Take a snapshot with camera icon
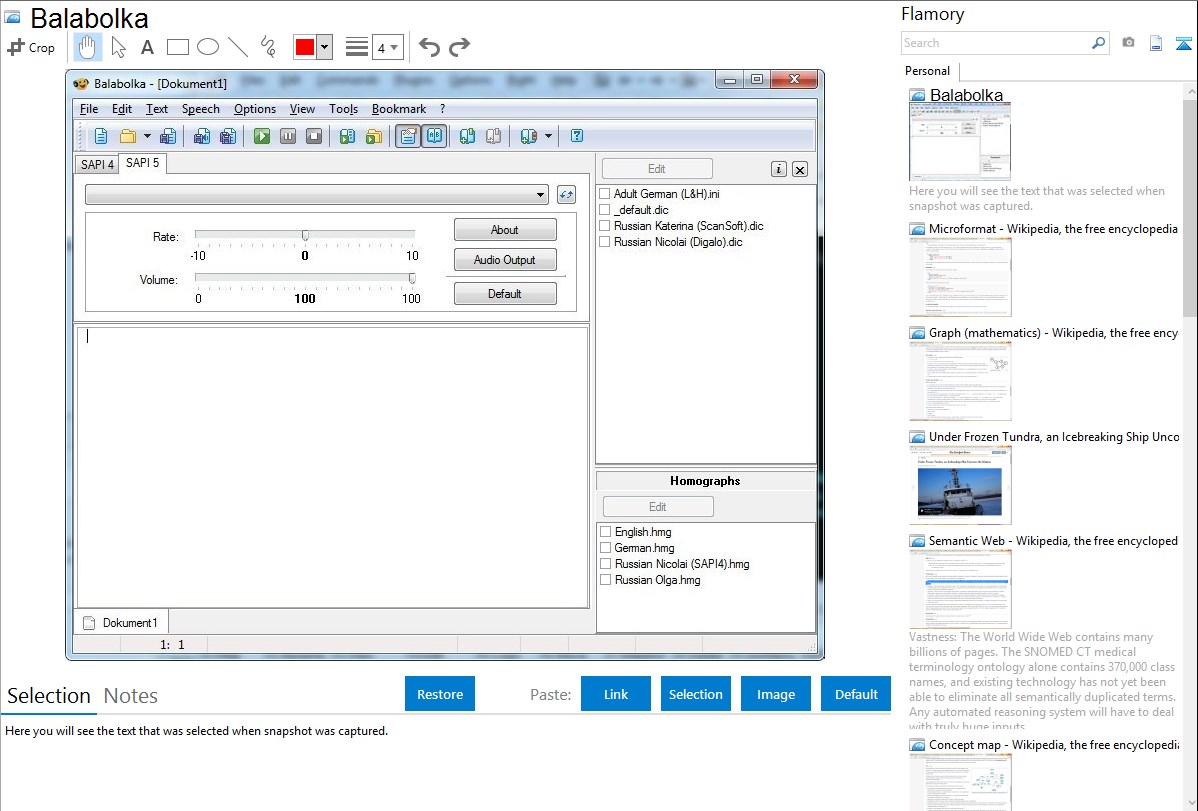1198x811 pixels. pyautogui.click(x=1128, y=43)
